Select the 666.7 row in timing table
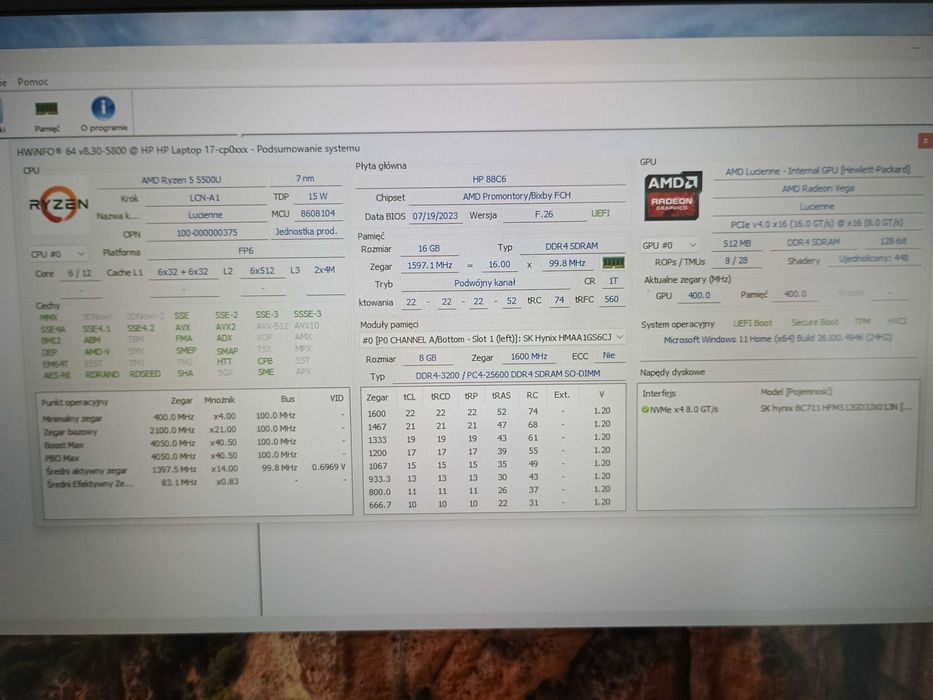The width and height of the screenshot is (933, 700). point(493,504)
